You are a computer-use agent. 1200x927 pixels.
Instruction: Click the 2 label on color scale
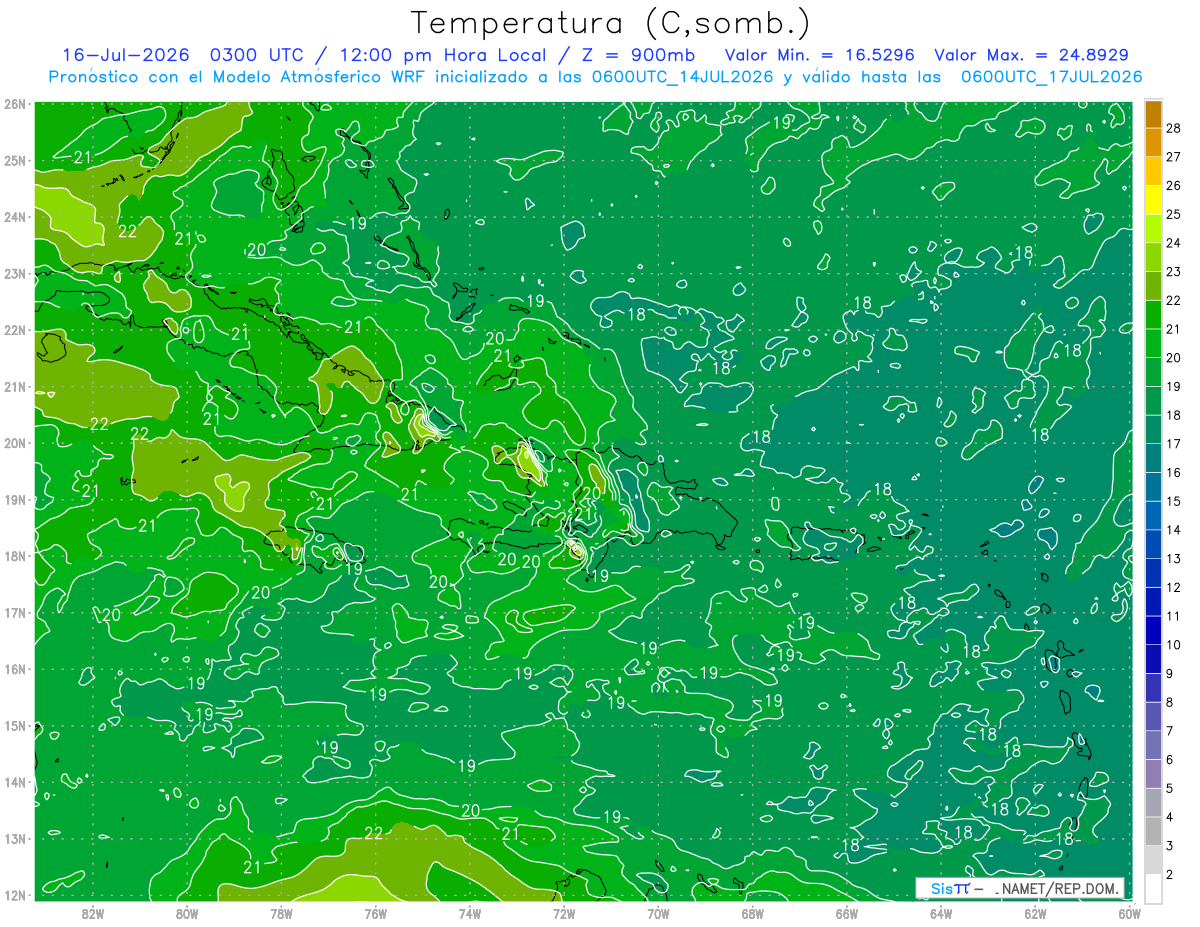[1170, 875]
